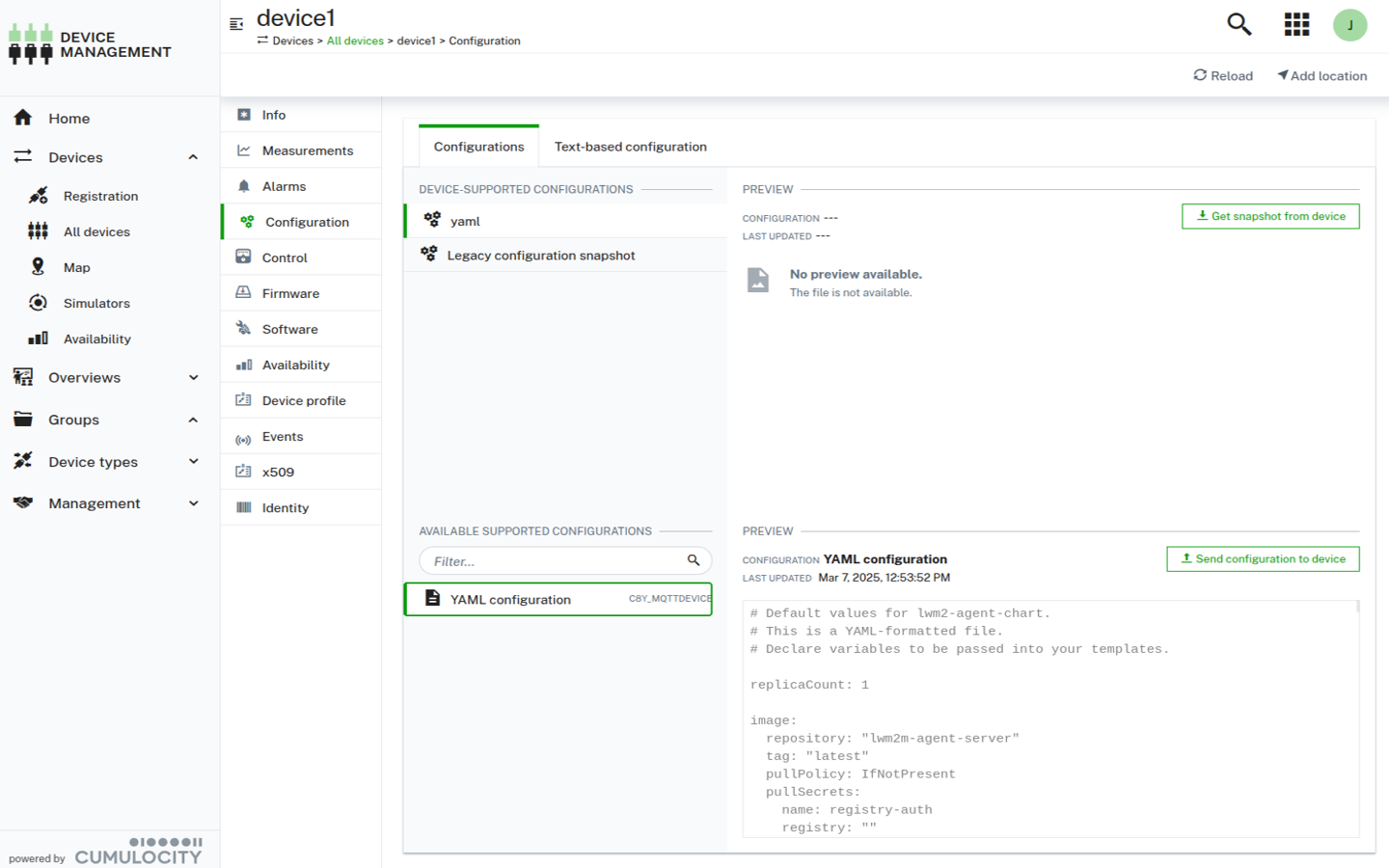Click the user avatar J icon
1389x868 pixels.
1349,25
